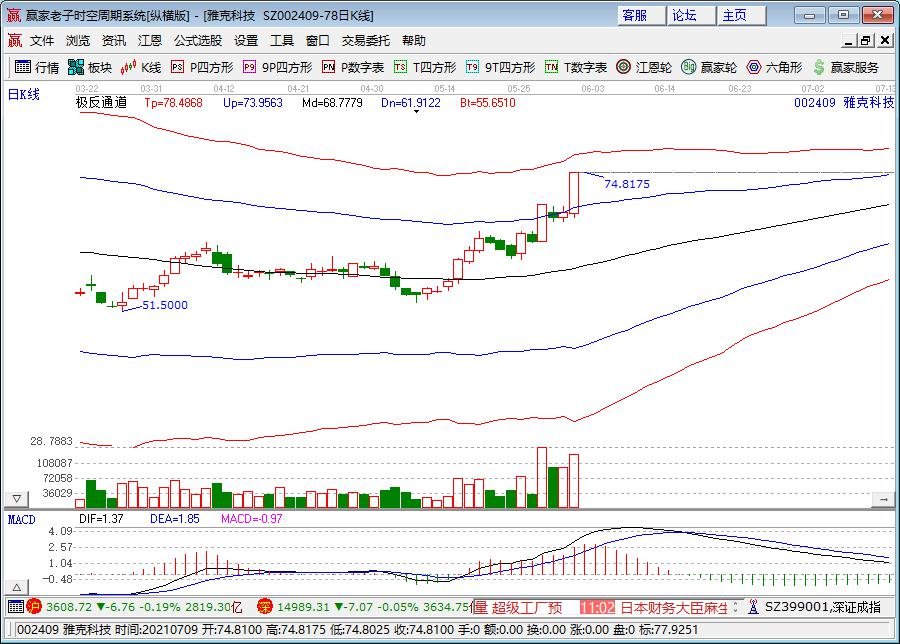Open the 交易委托 menu

click(x=366, y=40)
